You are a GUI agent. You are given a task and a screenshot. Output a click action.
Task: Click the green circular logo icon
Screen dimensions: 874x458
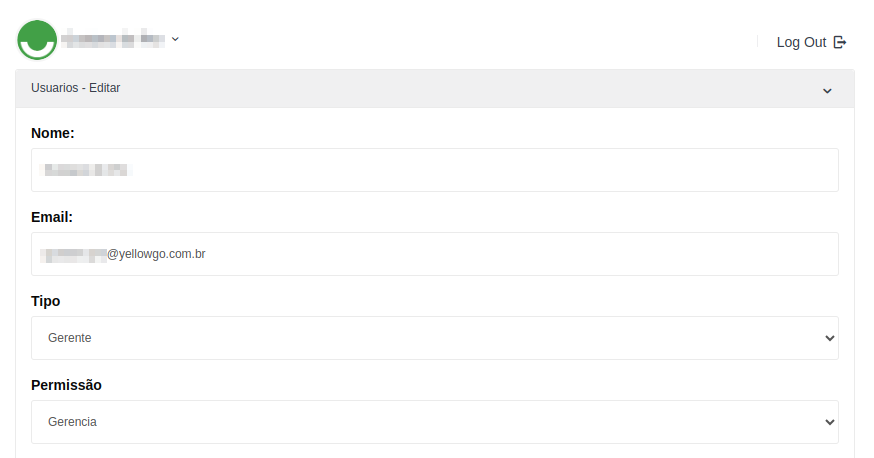(x=37, y=40)
